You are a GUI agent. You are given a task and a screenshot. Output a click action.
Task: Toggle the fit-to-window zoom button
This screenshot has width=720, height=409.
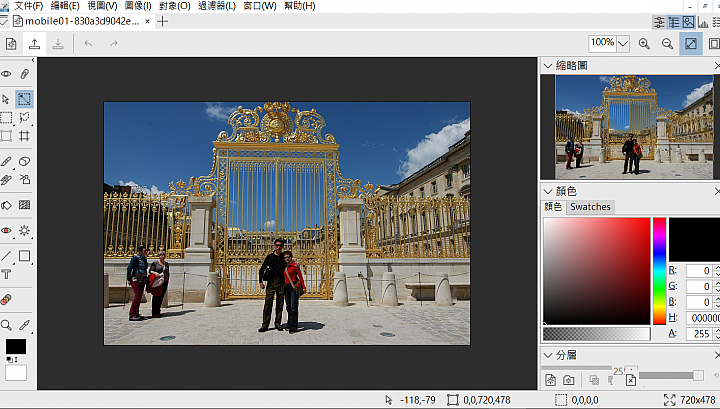[x=691, y=44]
